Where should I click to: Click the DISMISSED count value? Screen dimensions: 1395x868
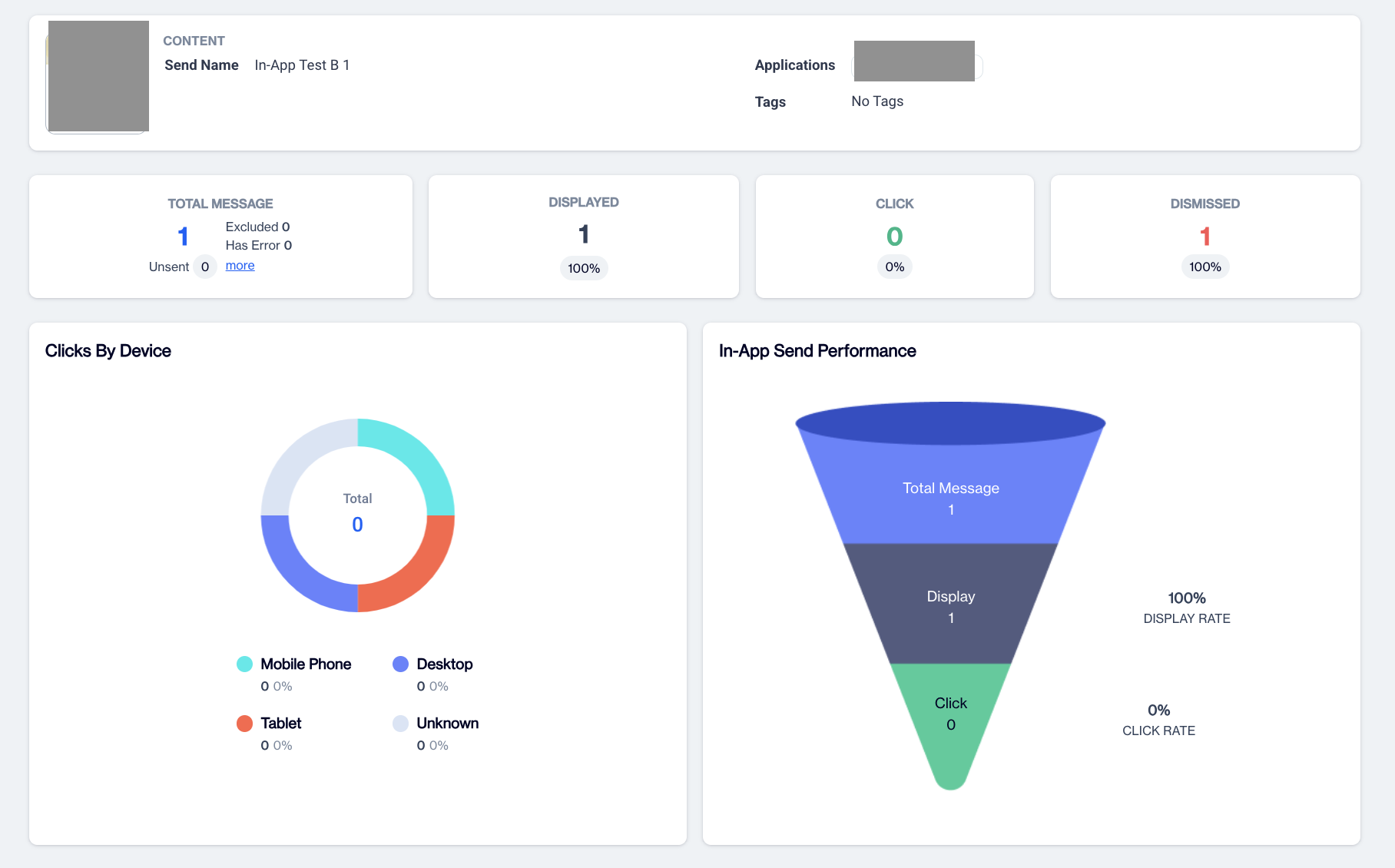1205,236
